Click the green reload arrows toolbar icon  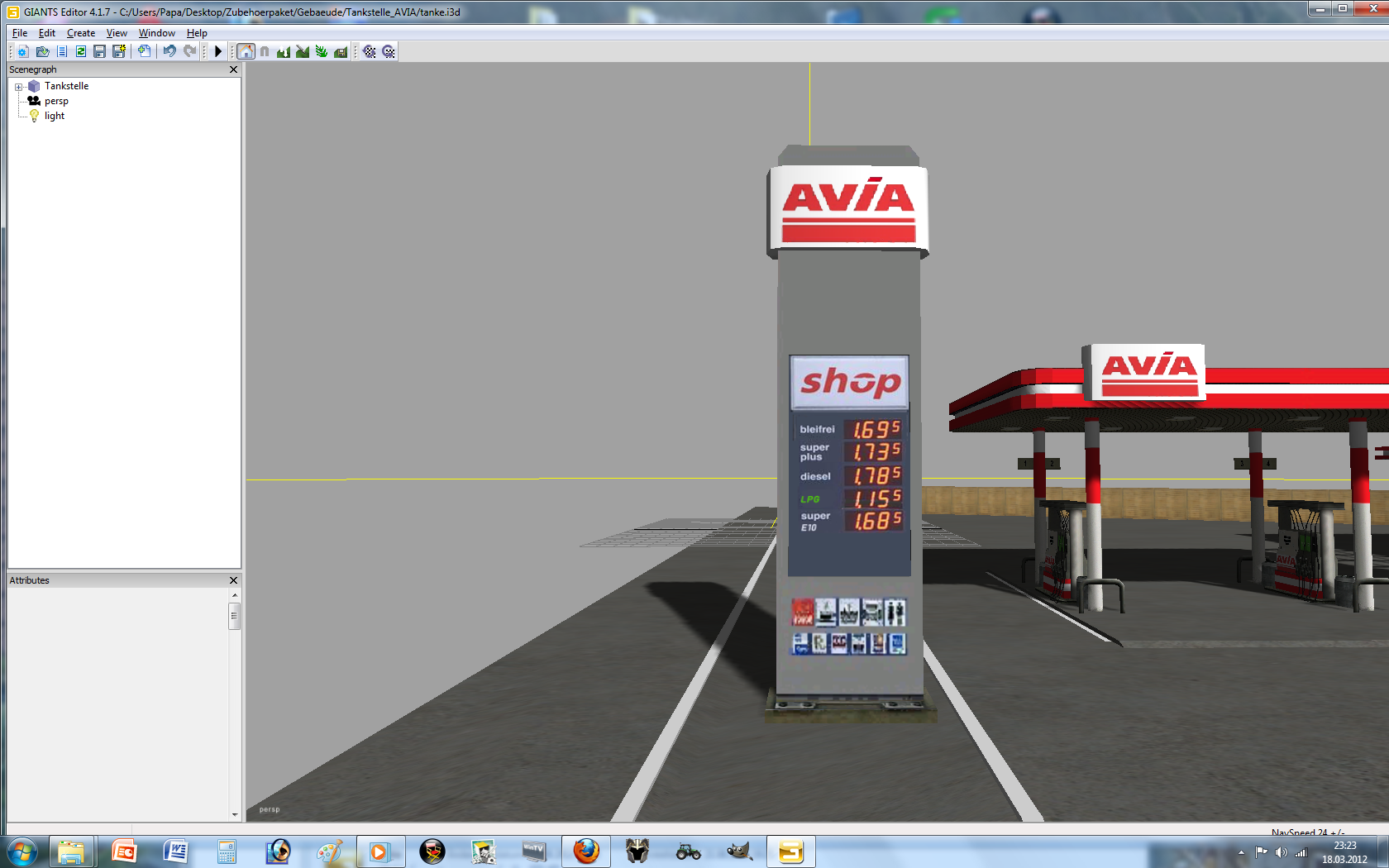click(81, 51)
